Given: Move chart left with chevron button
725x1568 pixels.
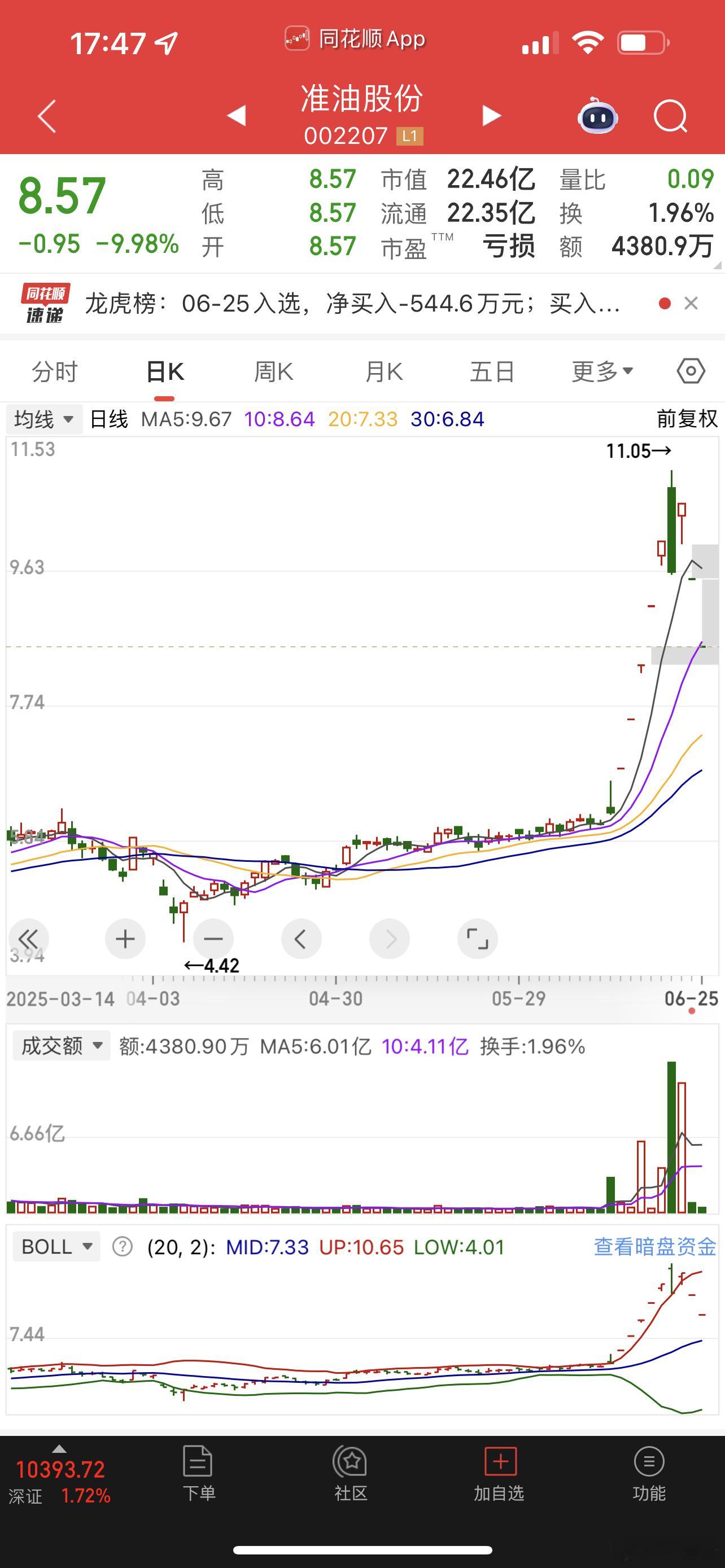Looking at the screenshot, I should (x=301, y=939).
